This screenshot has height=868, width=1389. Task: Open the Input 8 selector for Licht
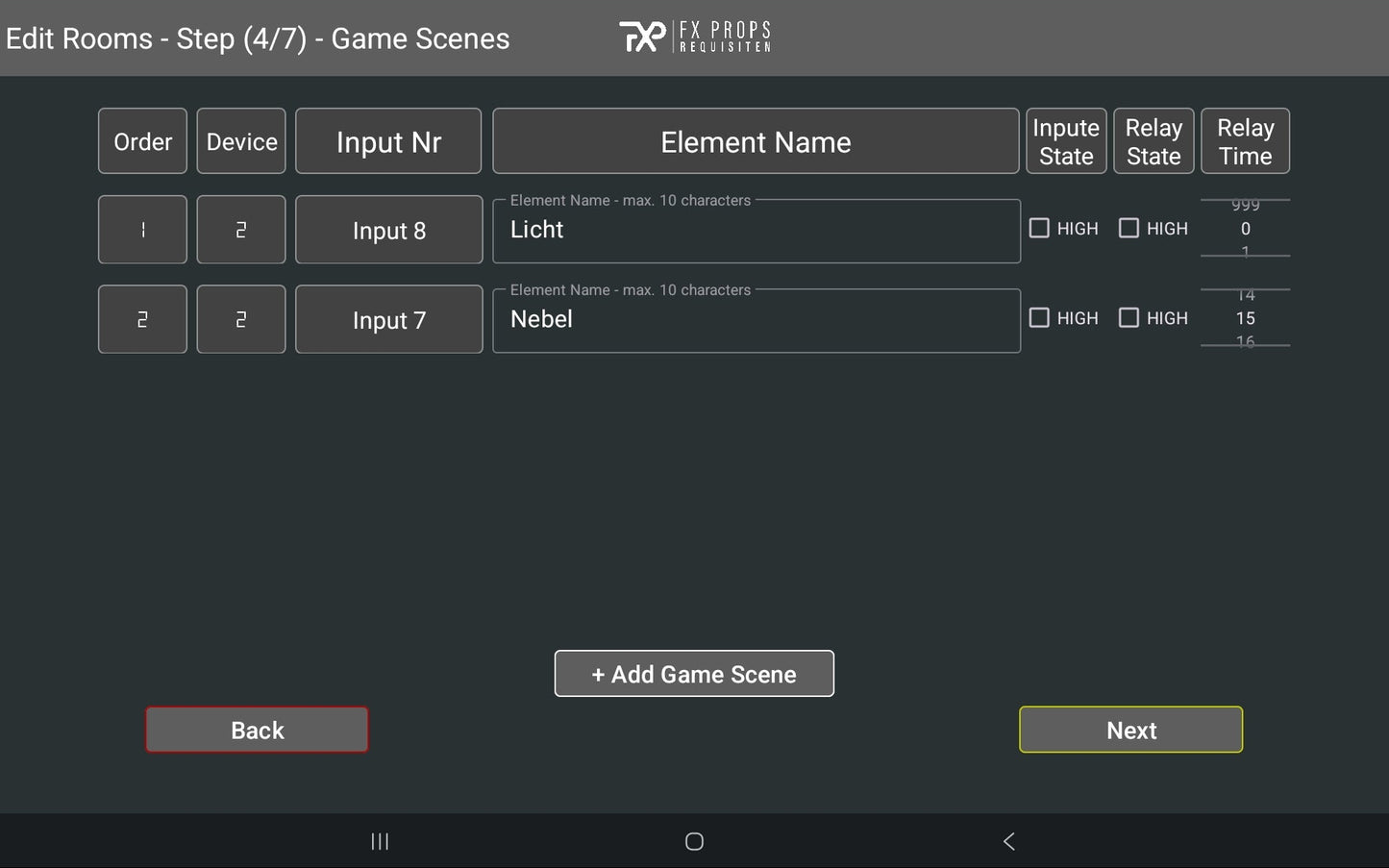(x=388, y=230)
